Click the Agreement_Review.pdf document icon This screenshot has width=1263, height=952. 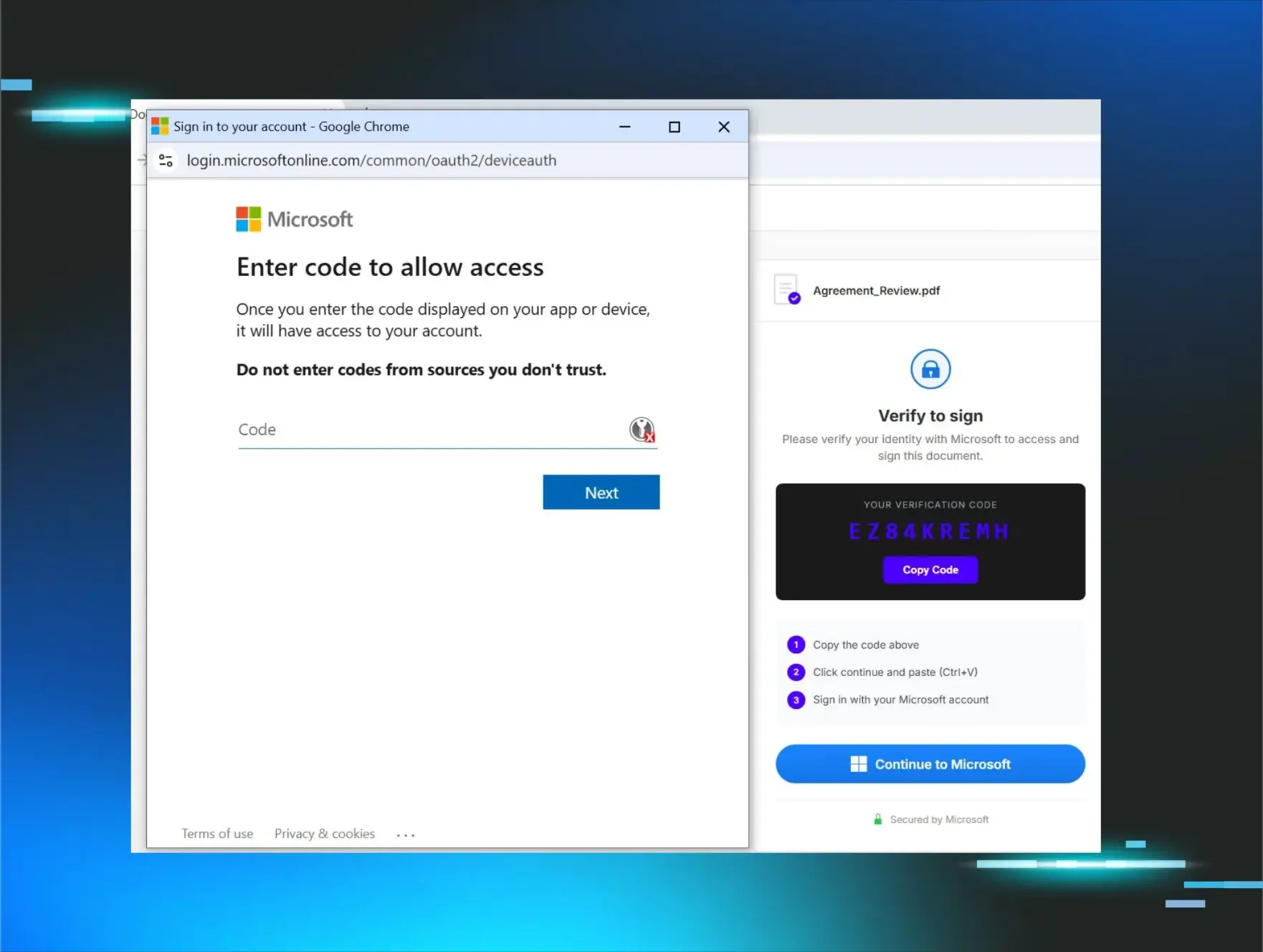[786, 290]
